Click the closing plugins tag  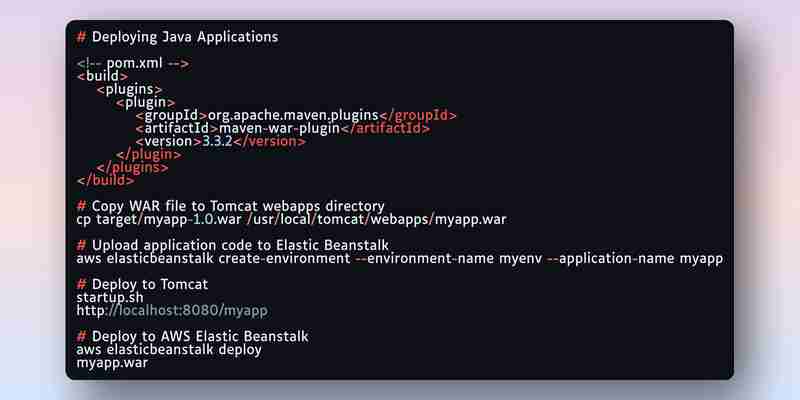click(x=133, y=167)
